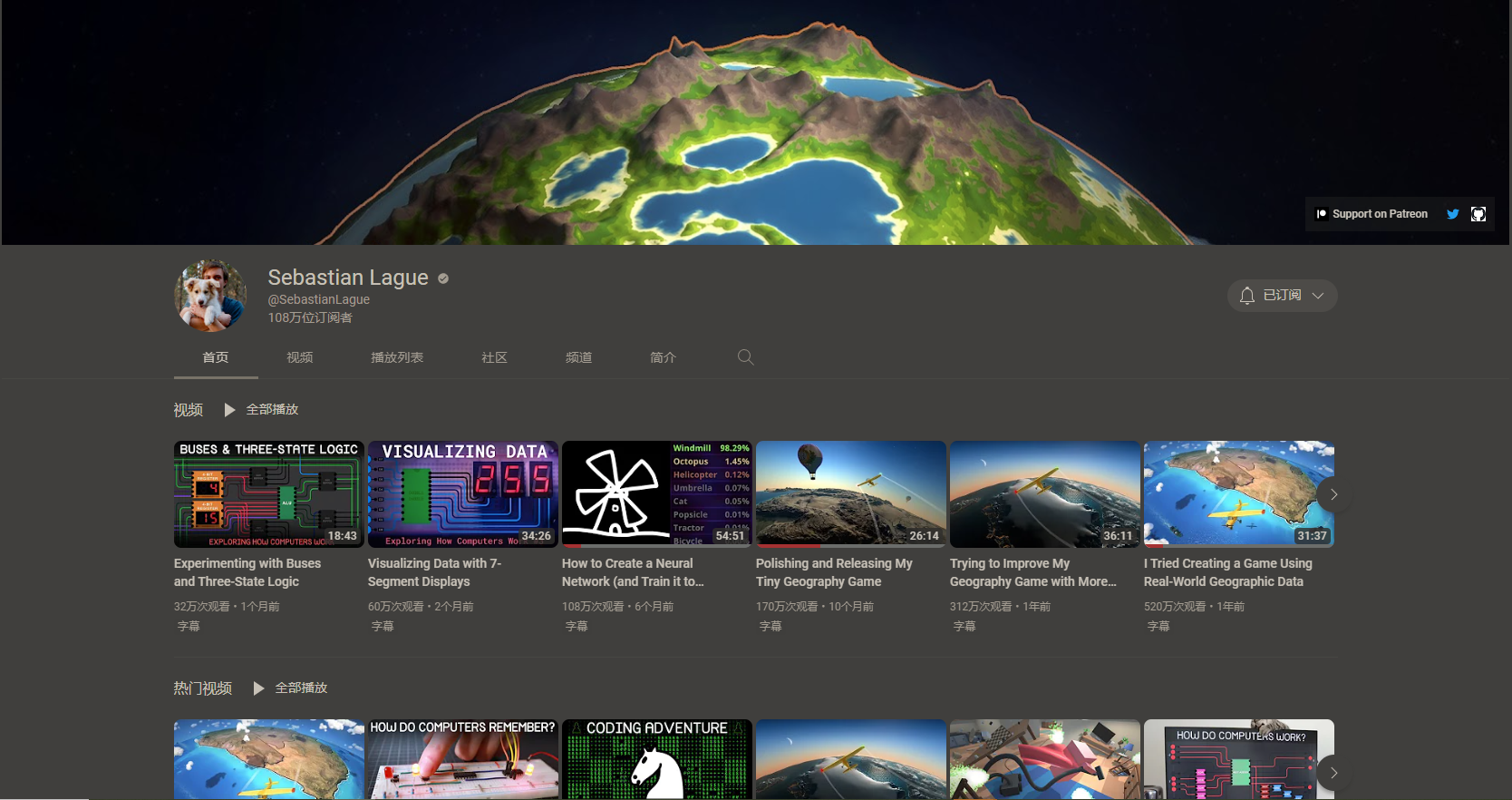Click watch progress bar under neural network thumbnail

(x=657, y=546)
